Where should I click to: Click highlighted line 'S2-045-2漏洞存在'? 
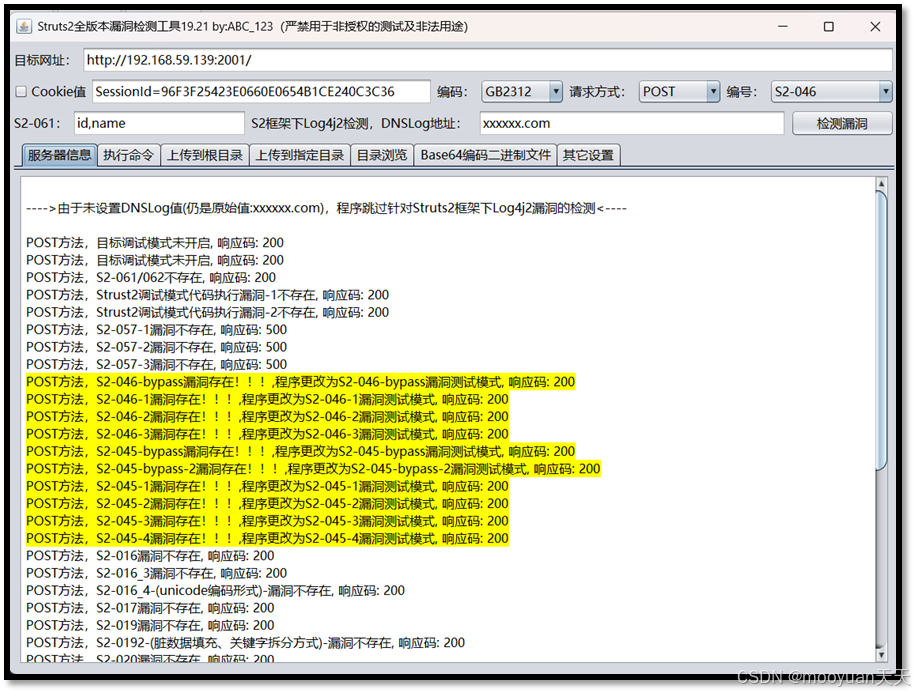[267, 504]
